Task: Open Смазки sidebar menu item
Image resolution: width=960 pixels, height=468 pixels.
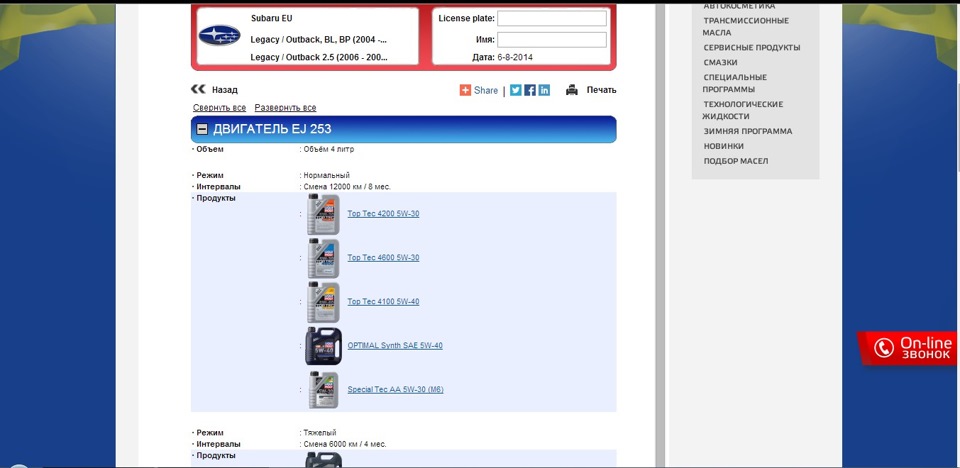Action: coord(720,62)
